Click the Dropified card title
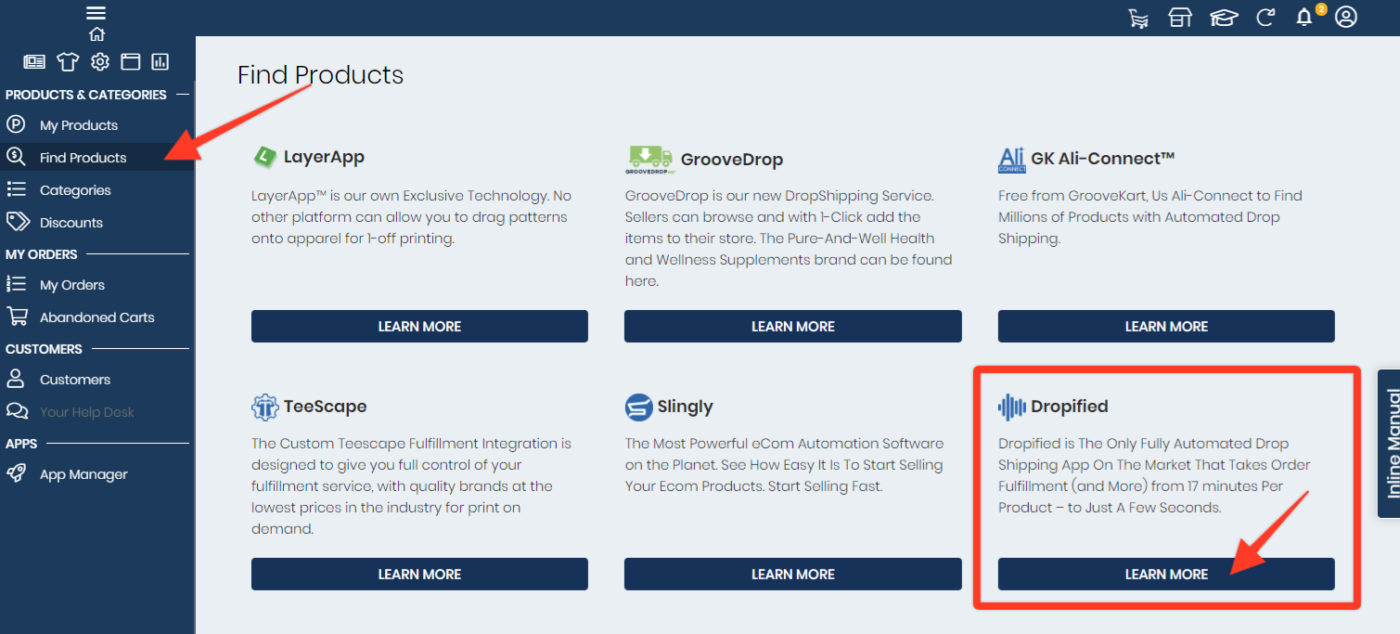The height and width of the screenshot is (634, 1400). [x=1069, y=407]
